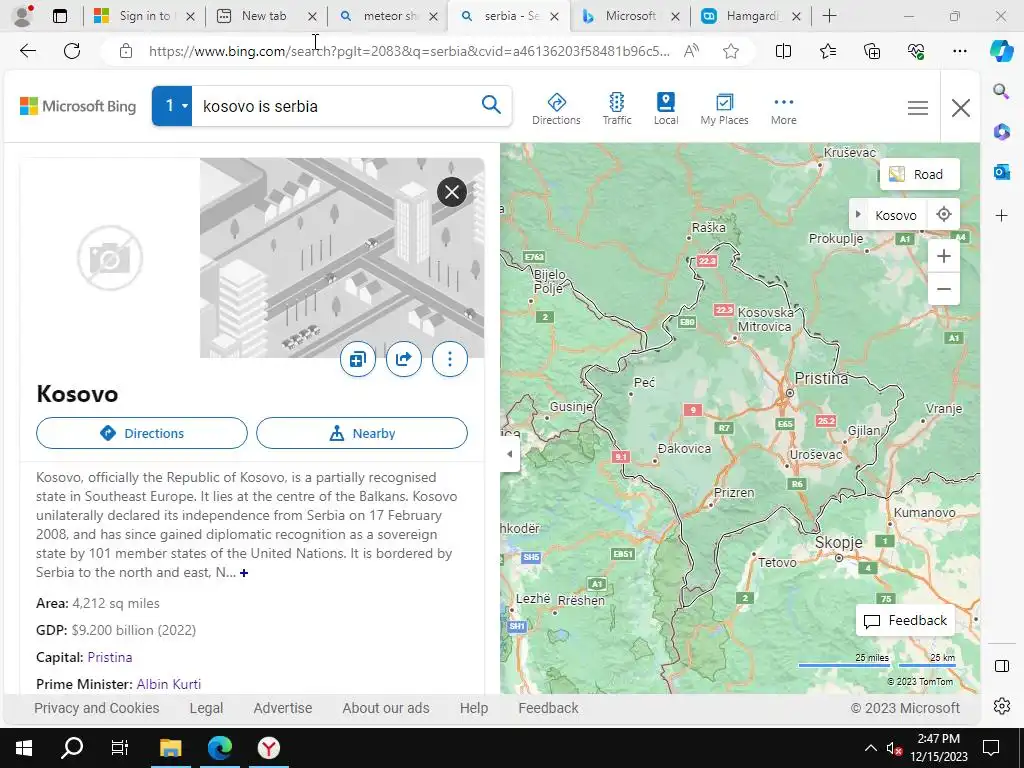The width and height of the screenshot is (1024, 768).
Task: Open Yandex browser from taskbar
Action: tap(268, 748)
